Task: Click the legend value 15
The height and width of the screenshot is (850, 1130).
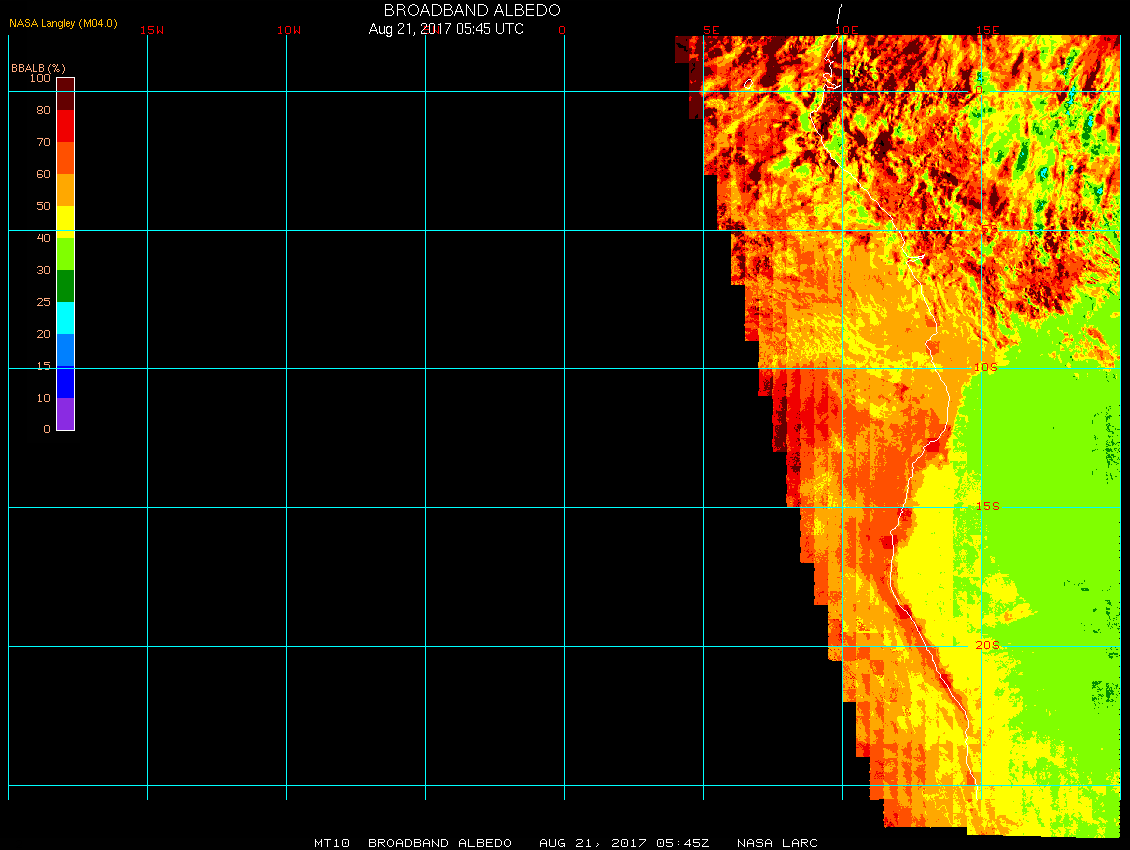Action: pos(44,366)
